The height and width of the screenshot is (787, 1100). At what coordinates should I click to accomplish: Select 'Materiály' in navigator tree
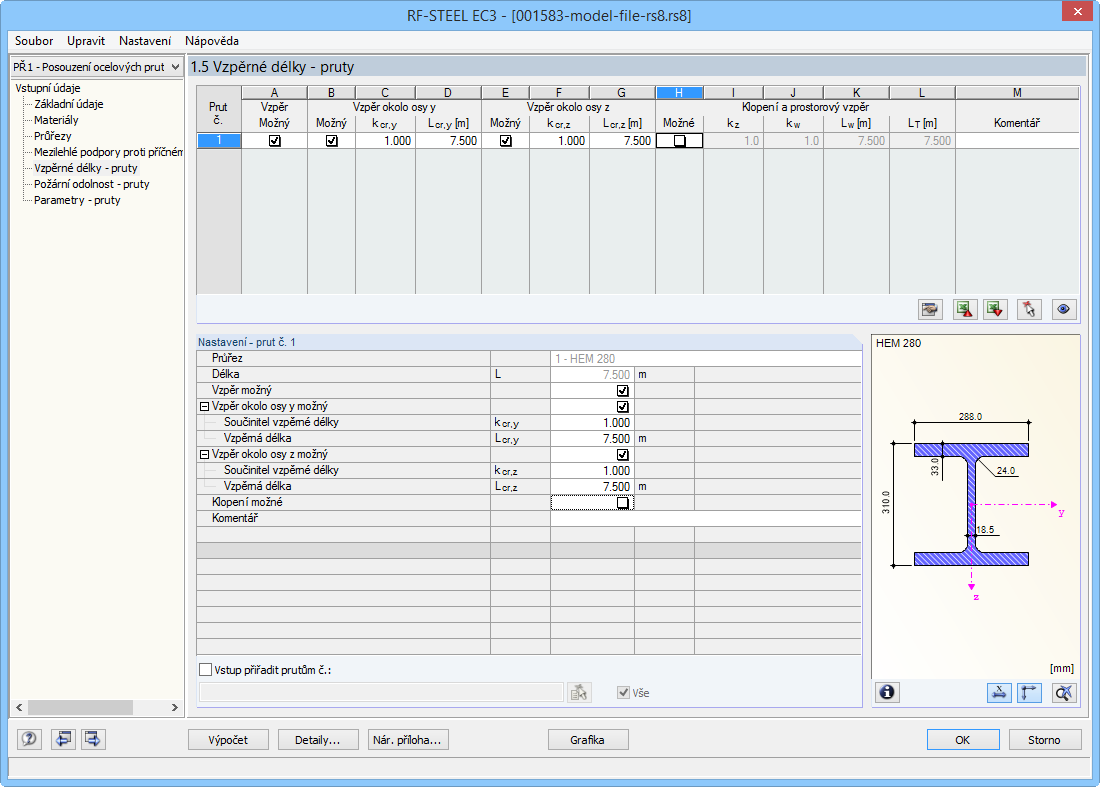pos(56,120)
